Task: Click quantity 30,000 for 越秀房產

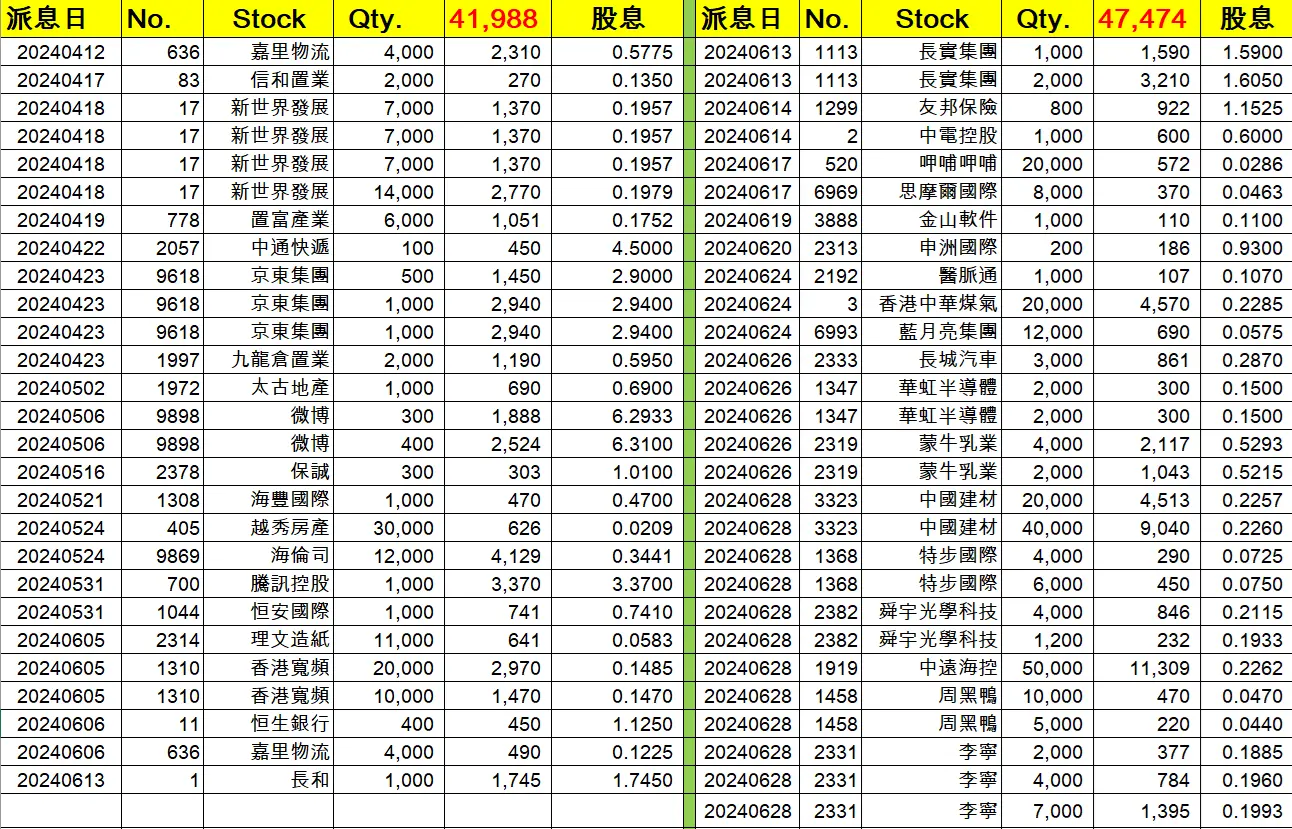Action: (x=390, y=528)
